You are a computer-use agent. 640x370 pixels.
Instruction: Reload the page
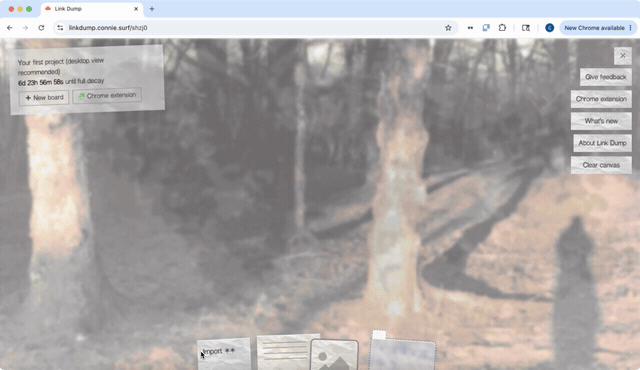(41, 28)
